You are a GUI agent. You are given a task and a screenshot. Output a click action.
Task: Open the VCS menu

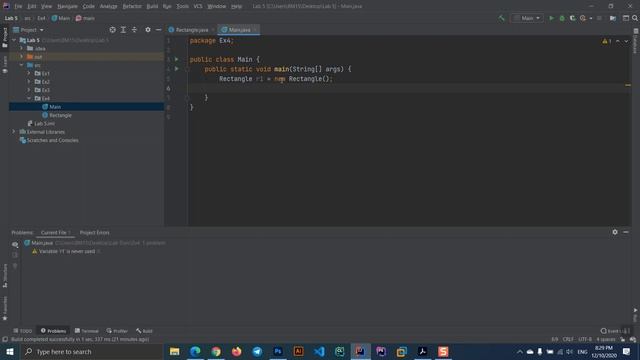[x=198, y=6]
